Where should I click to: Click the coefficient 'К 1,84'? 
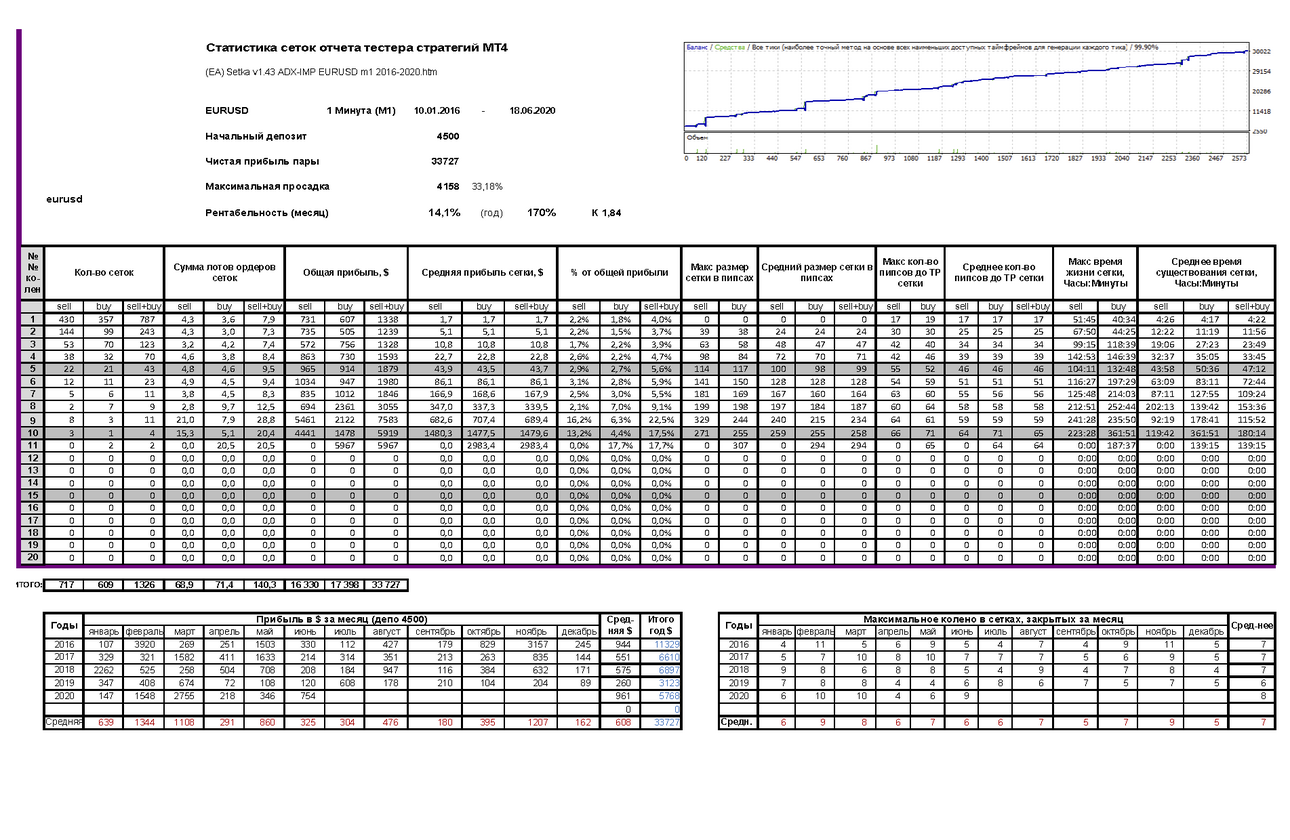(606, 213)
